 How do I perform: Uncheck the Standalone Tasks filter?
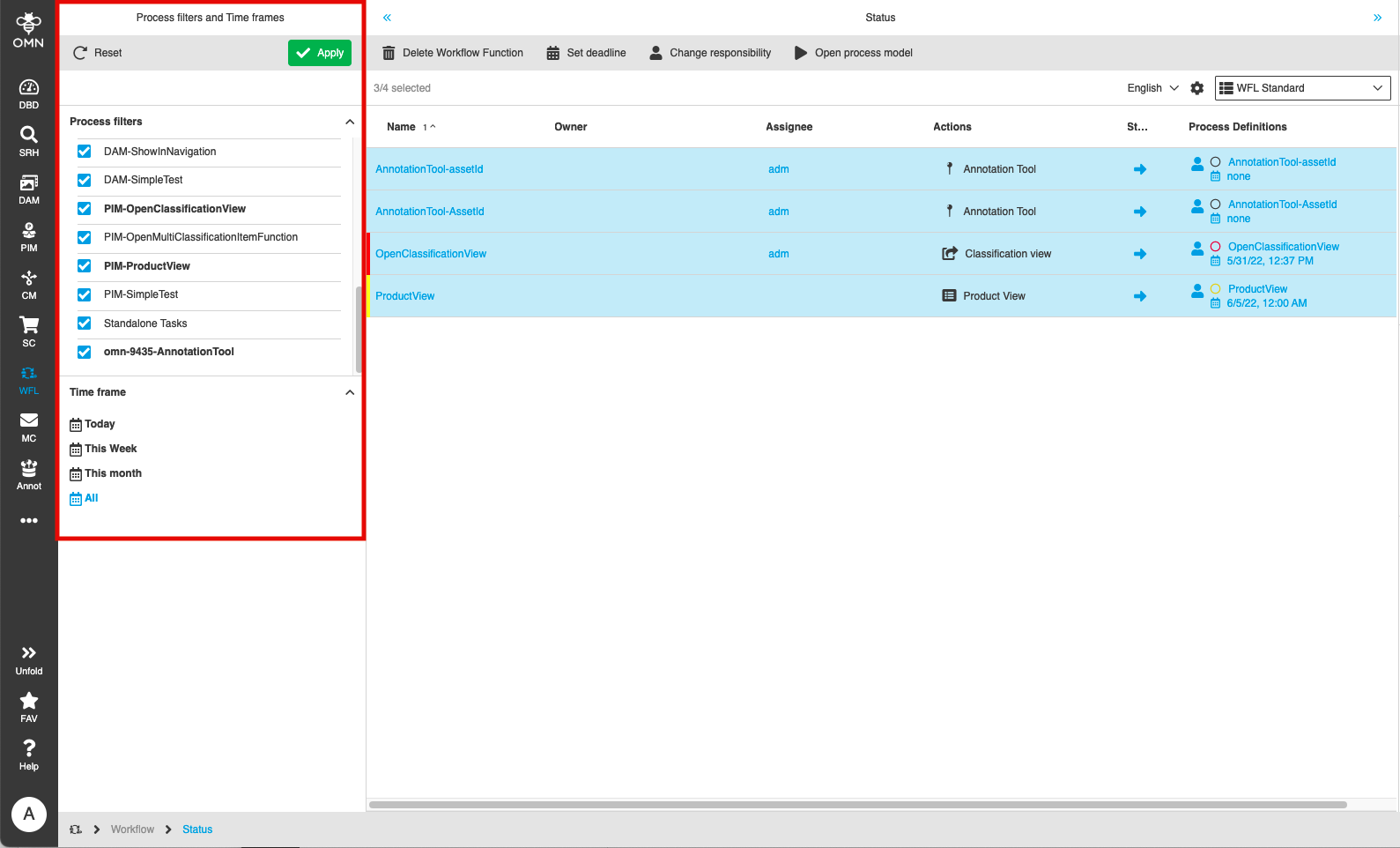click(x=85, y=324)
